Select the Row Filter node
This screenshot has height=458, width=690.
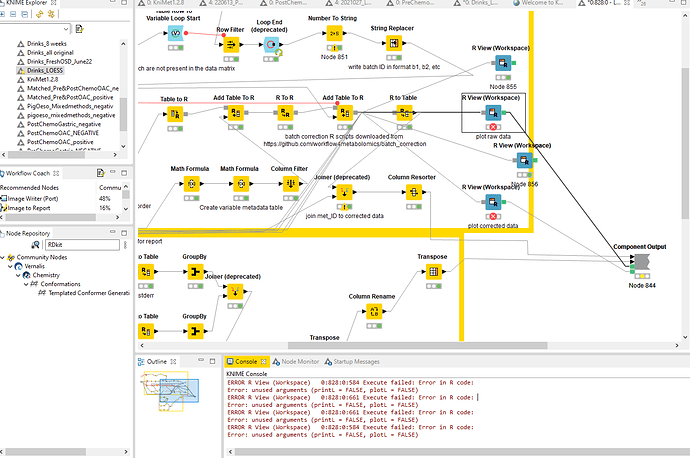click(231, 44)
